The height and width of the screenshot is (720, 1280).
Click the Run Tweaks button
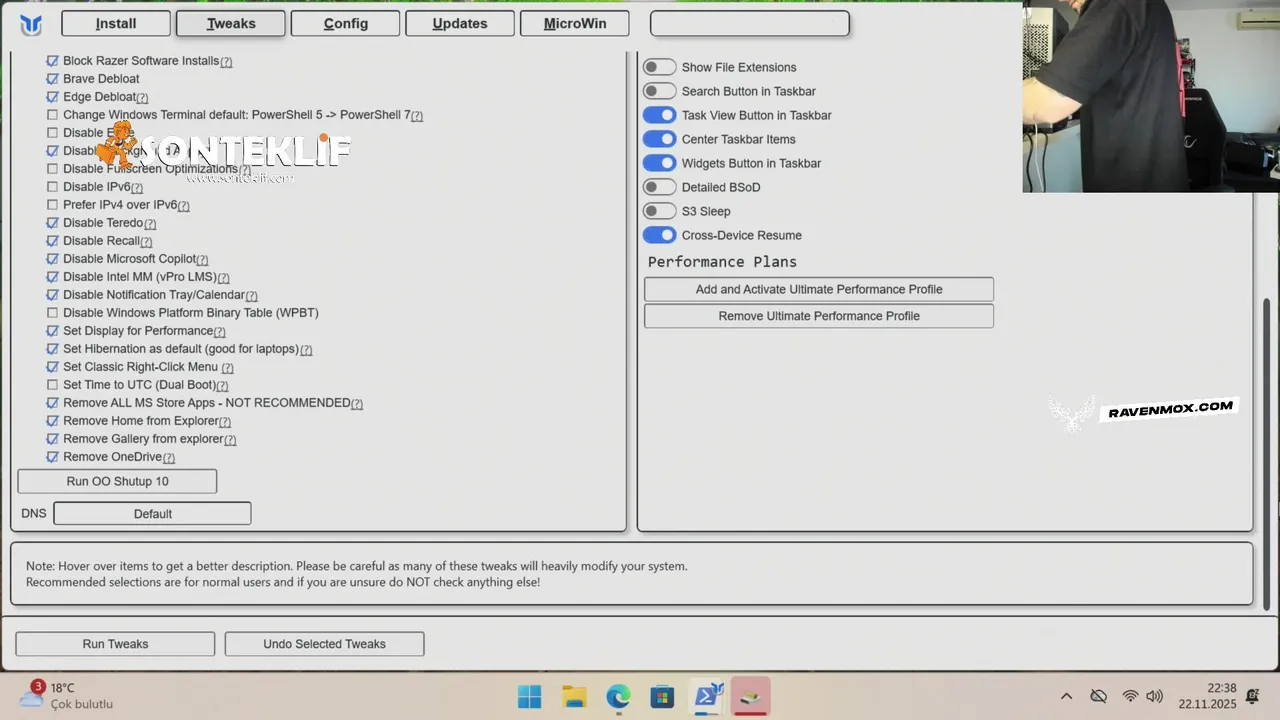tap(115, 644)
